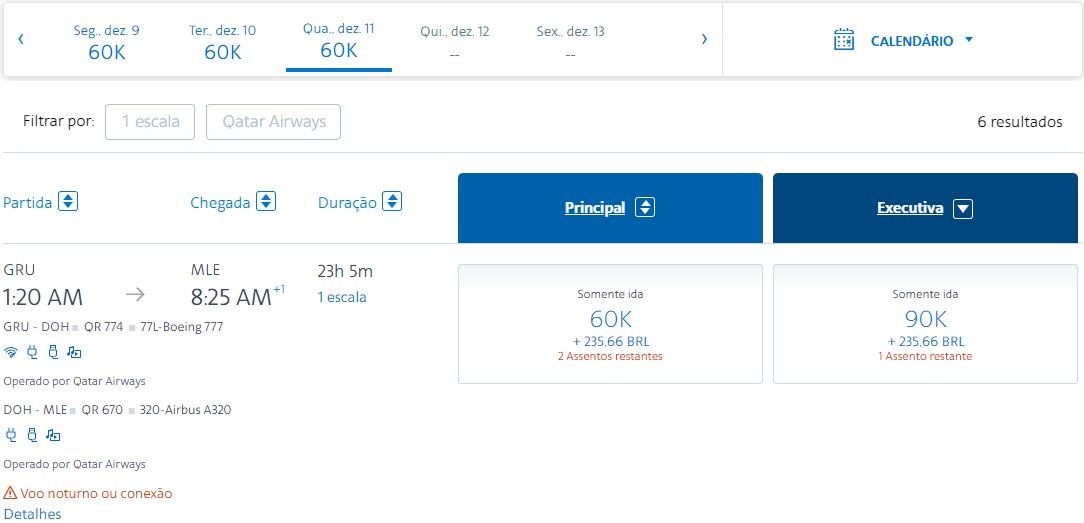The image size is (1084, 523).
Task: Sort results by Partida
Action: 68,202
